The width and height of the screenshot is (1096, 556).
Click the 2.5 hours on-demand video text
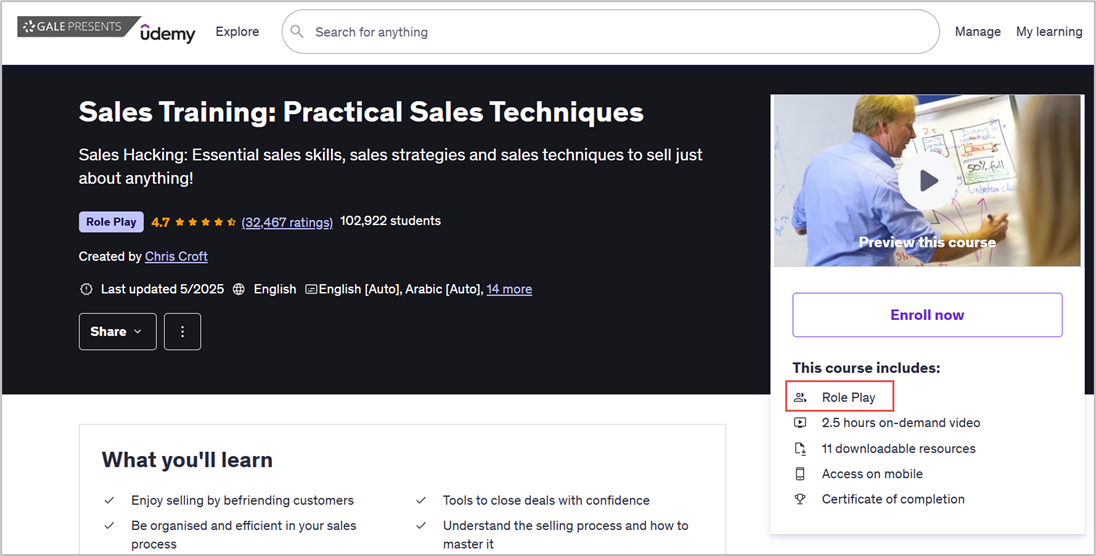pos(901,422)
